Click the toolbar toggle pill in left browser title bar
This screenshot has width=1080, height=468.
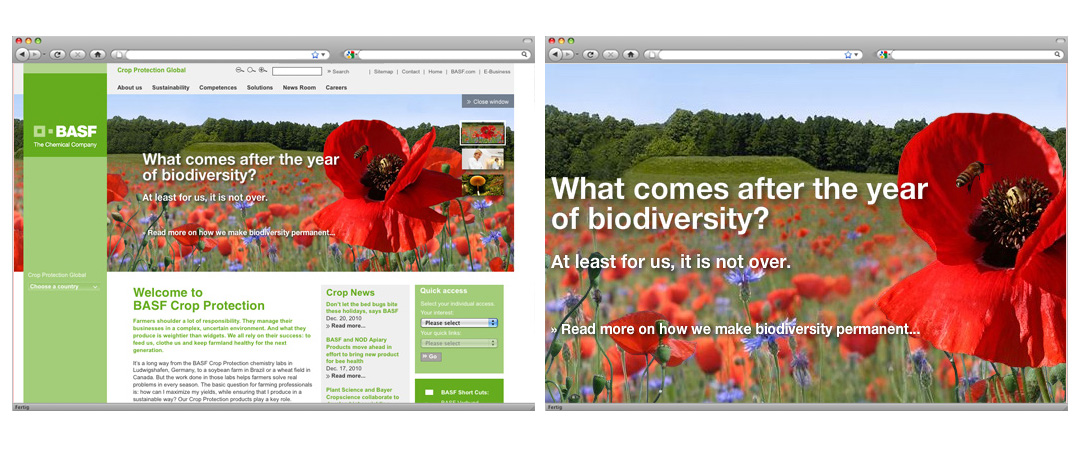[528, 41]
